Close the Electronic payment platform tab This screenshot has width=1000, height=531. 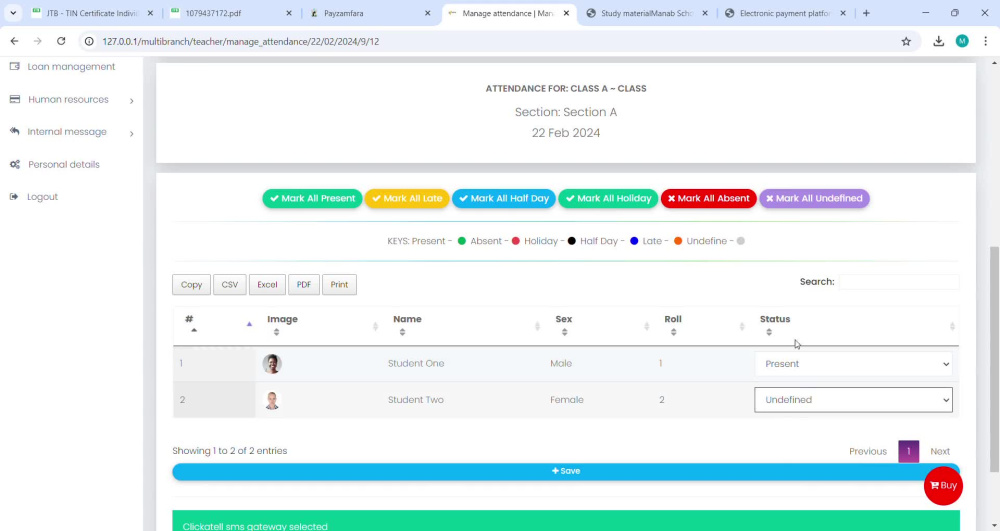[x=843, y=13]
